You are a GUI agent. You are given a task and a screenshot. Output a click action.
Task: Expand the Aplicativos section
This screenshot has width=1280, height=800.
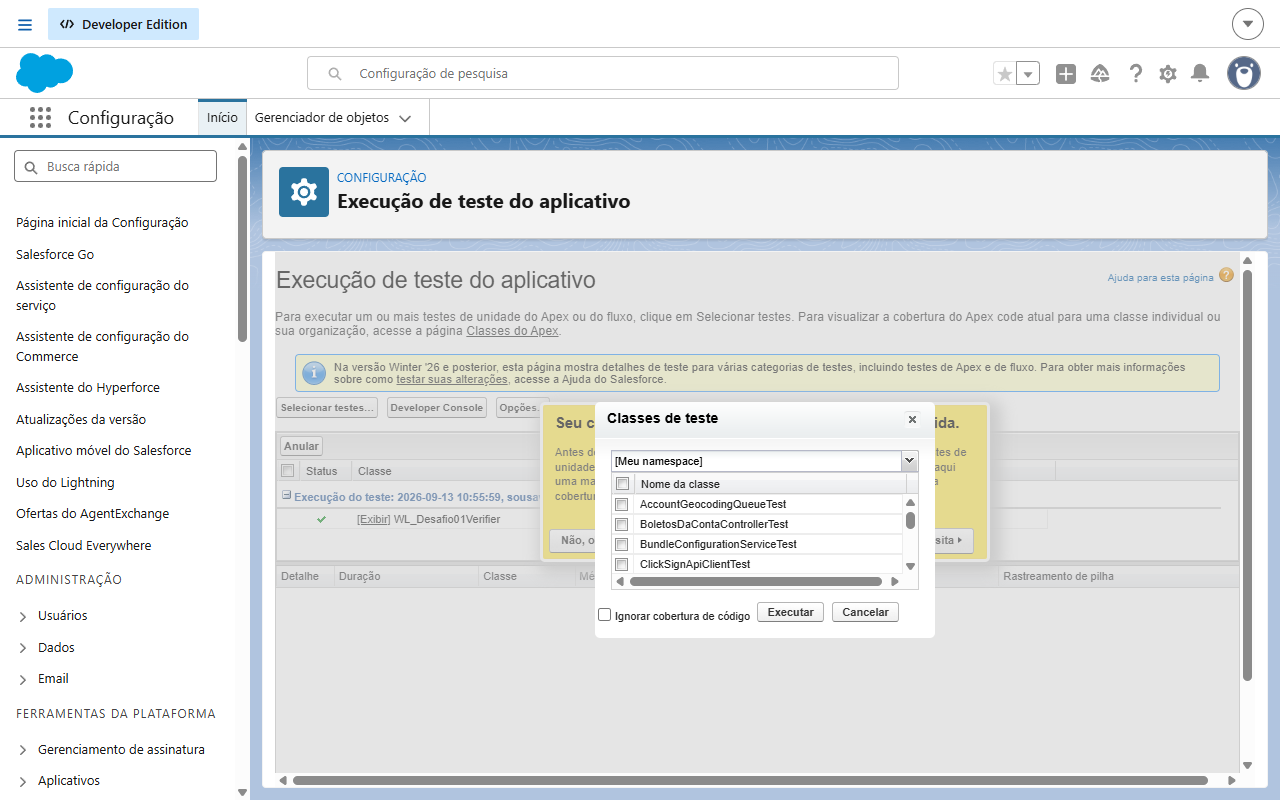(x=23, y=781)
